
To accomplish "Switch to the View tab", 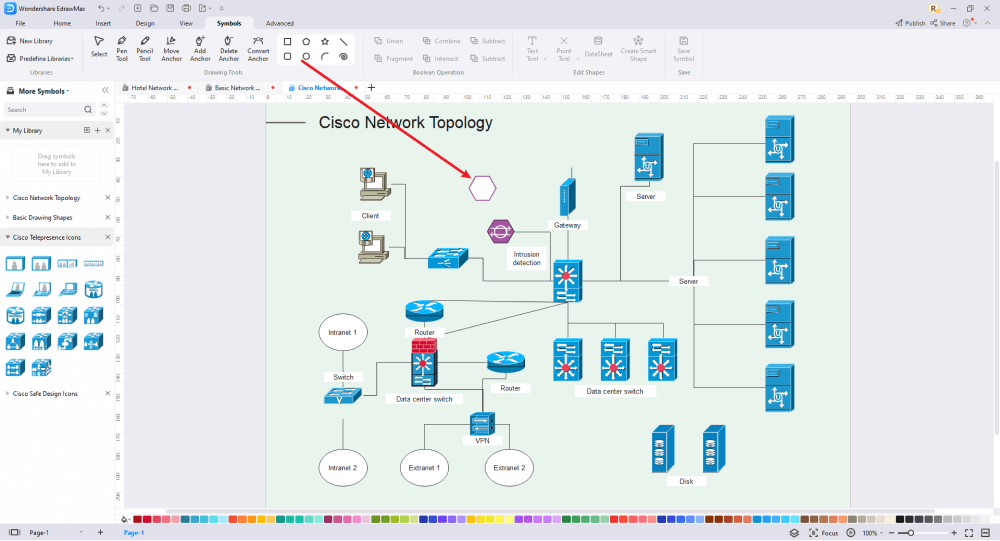I will pyautogui.click(x=186, y=23).
